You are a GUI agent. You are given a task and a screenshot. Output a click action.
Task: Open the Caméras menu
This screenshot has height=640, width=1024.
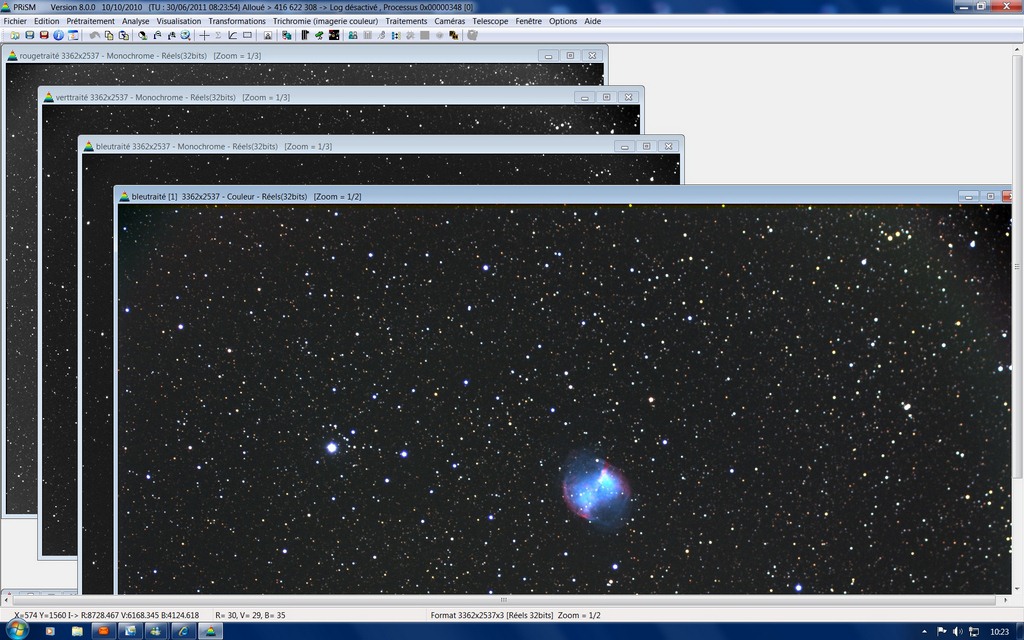449,21
